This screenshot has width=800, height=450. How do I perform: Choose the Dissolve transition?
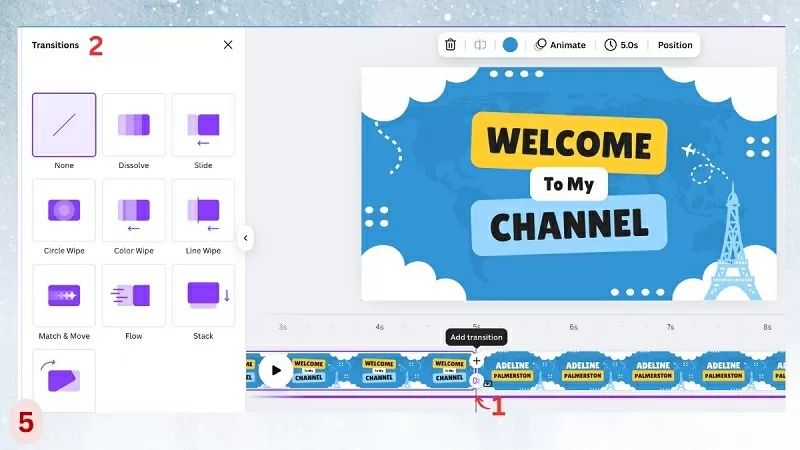click(x=134, y=125)
